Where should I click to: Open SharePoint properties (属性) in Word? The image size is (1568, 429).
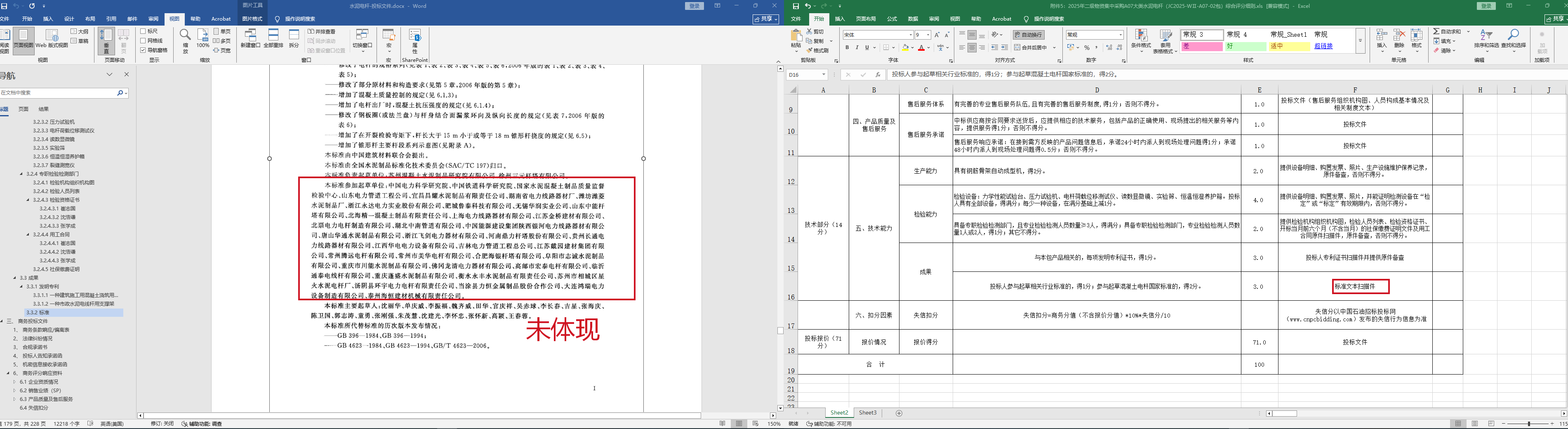(414, 41)
